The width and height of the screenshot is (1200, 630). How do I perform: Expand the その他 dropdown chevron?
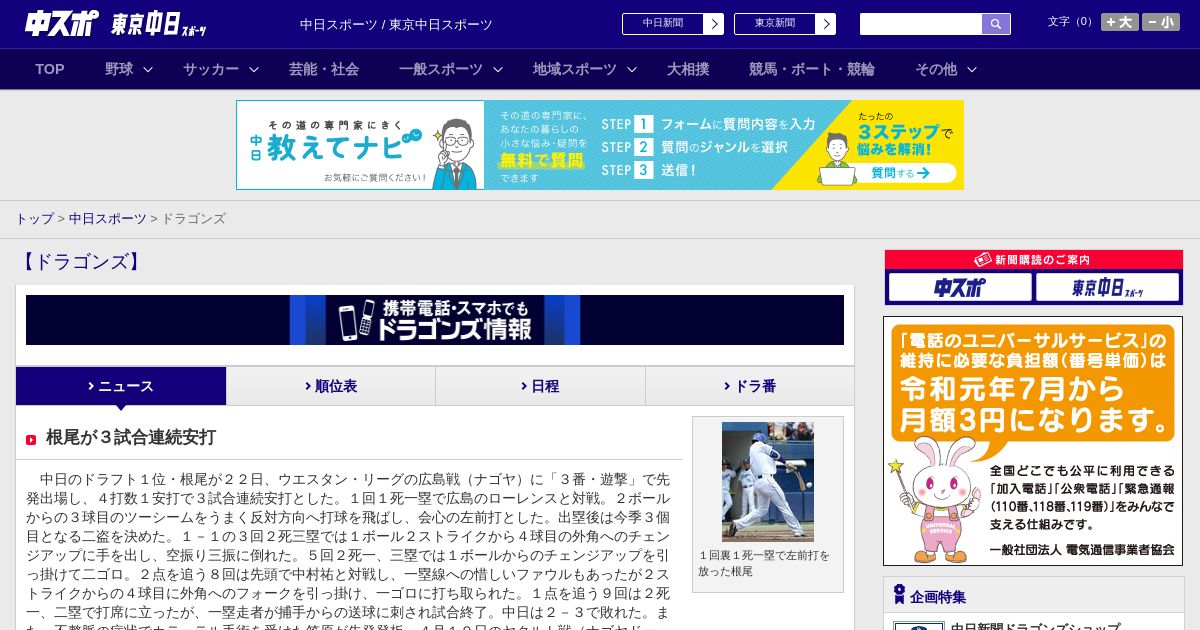(x=972, y=69)
